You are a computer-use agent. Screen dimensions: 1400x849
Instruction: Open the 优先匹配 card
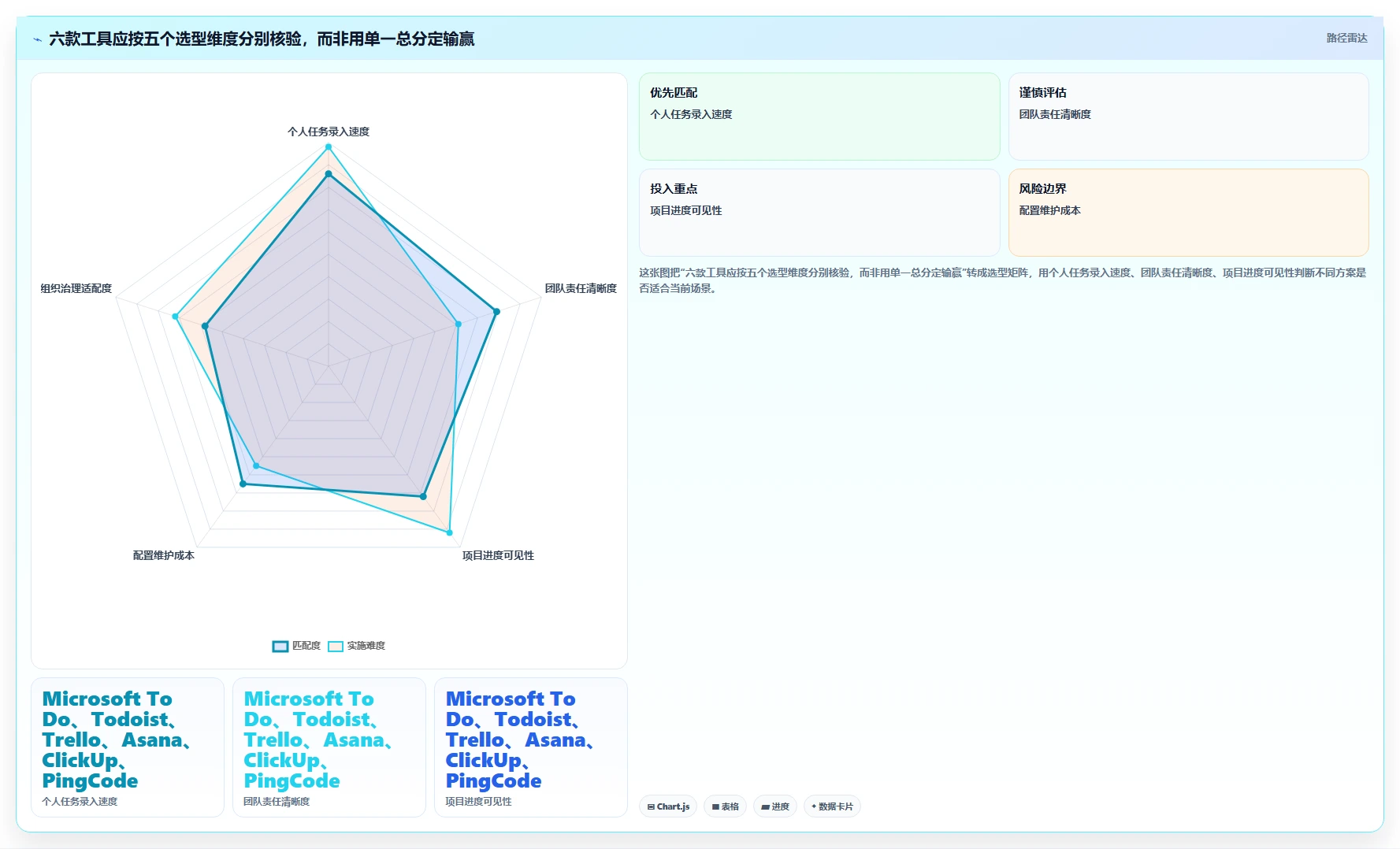[x=819, y=117]
